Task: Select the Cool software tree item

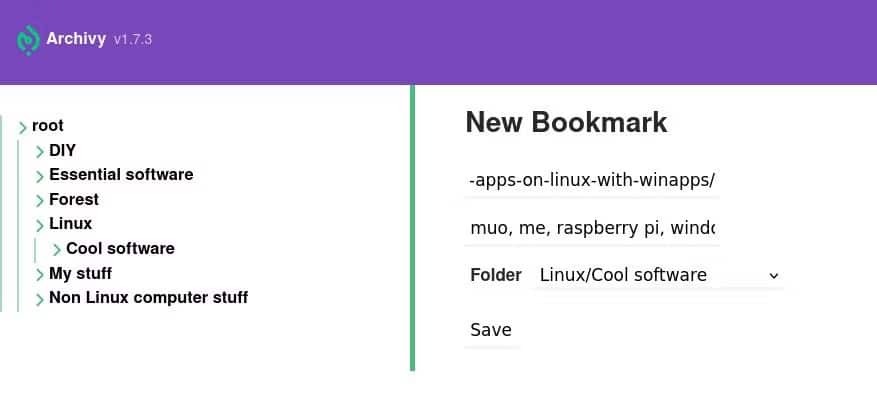Action: coord(120,248)
